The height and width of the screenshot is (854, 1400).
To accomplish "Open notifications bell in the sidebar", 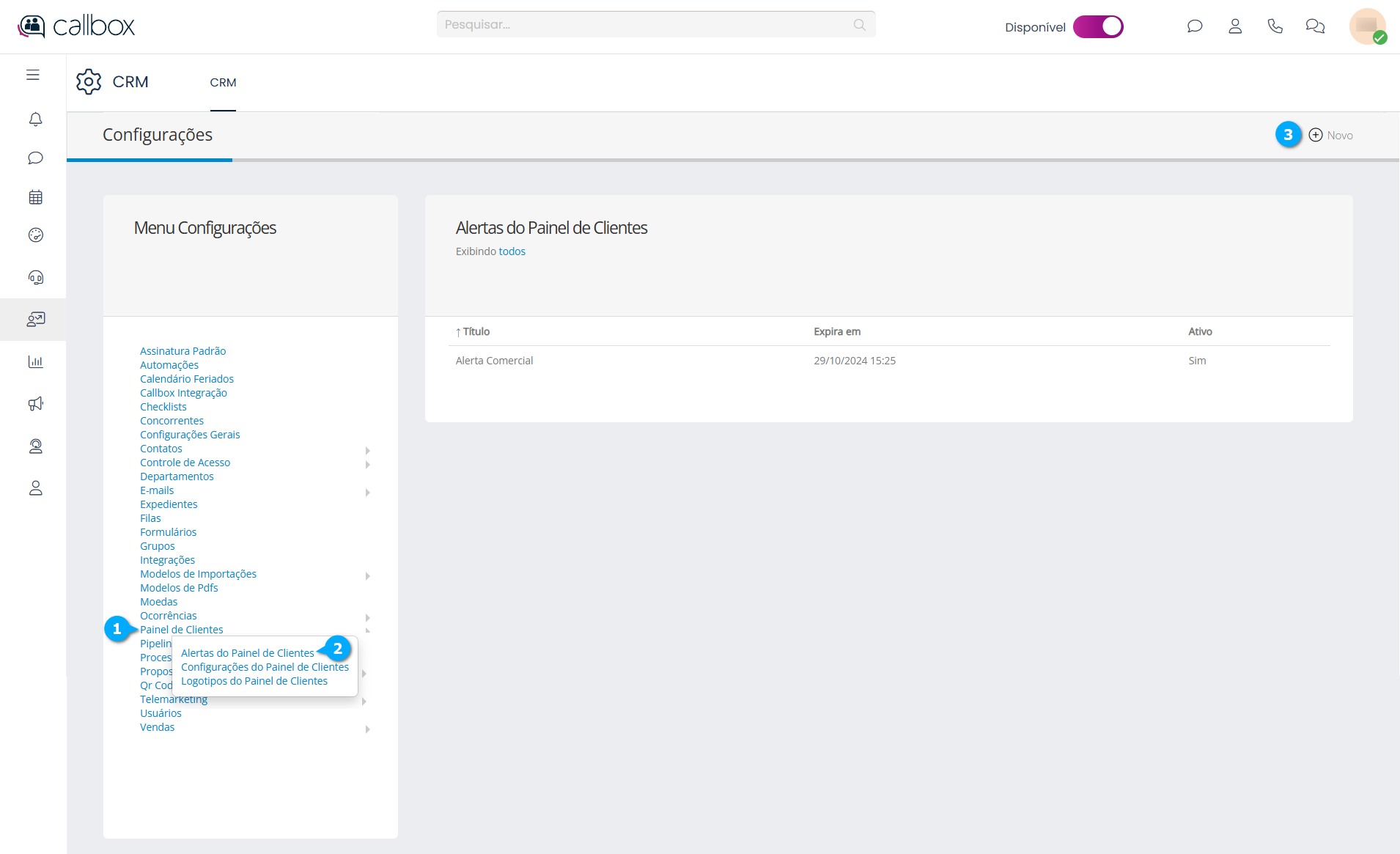I will pos(35,119).
